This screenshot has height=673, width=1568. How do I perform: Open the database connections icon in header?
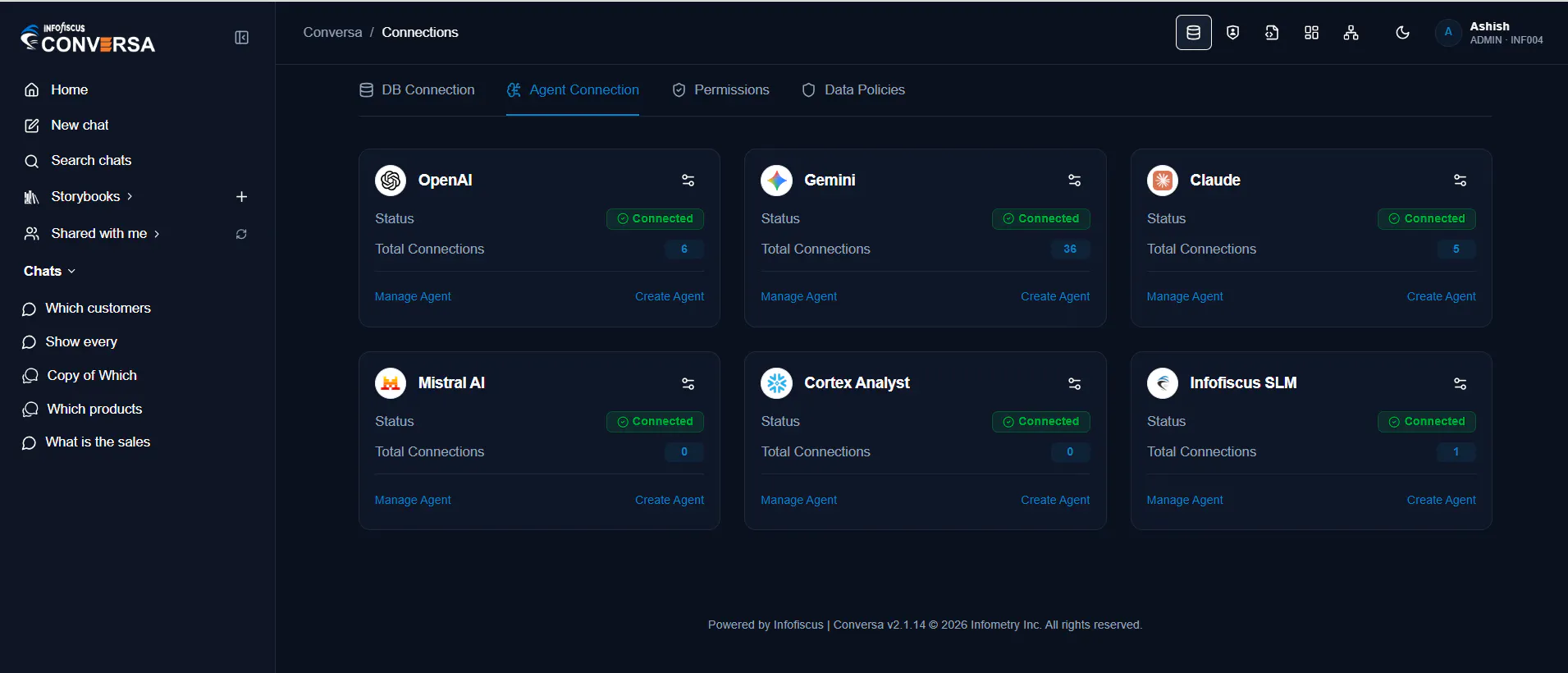(1193, 33)
